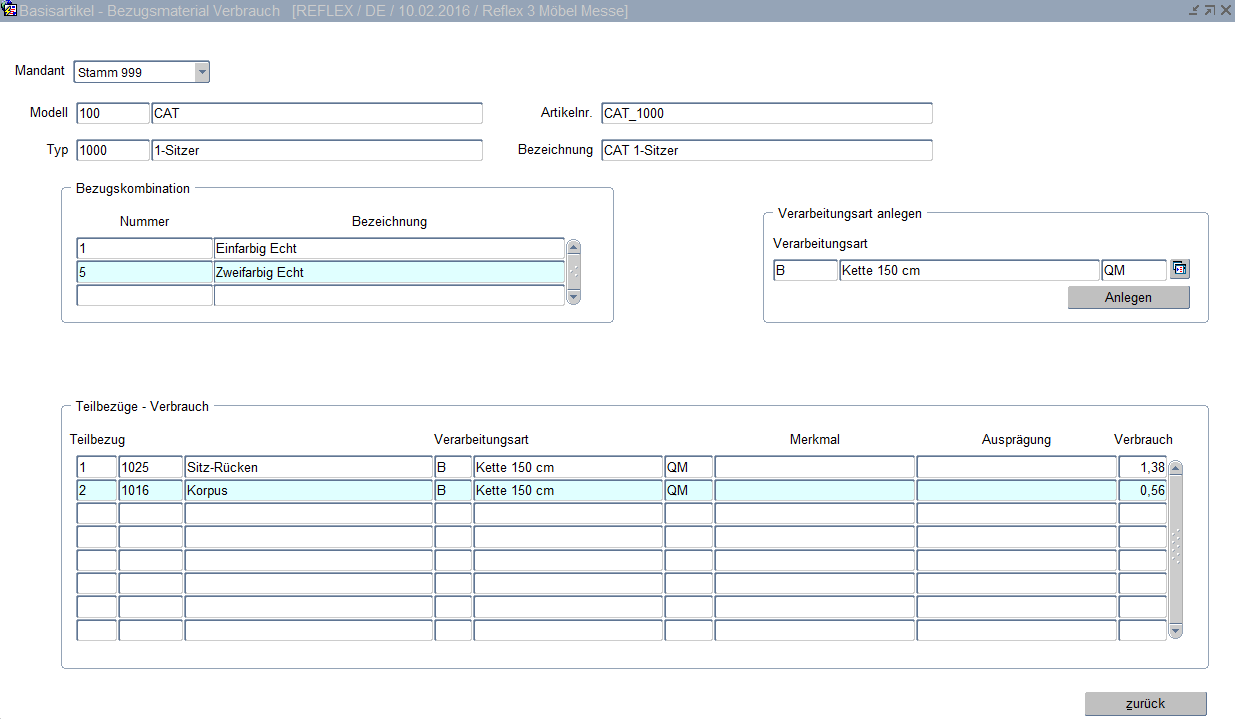Click the Sitz-Rücken Teilbezug field
Screen dimensions: 1235x719
point(307,467)
